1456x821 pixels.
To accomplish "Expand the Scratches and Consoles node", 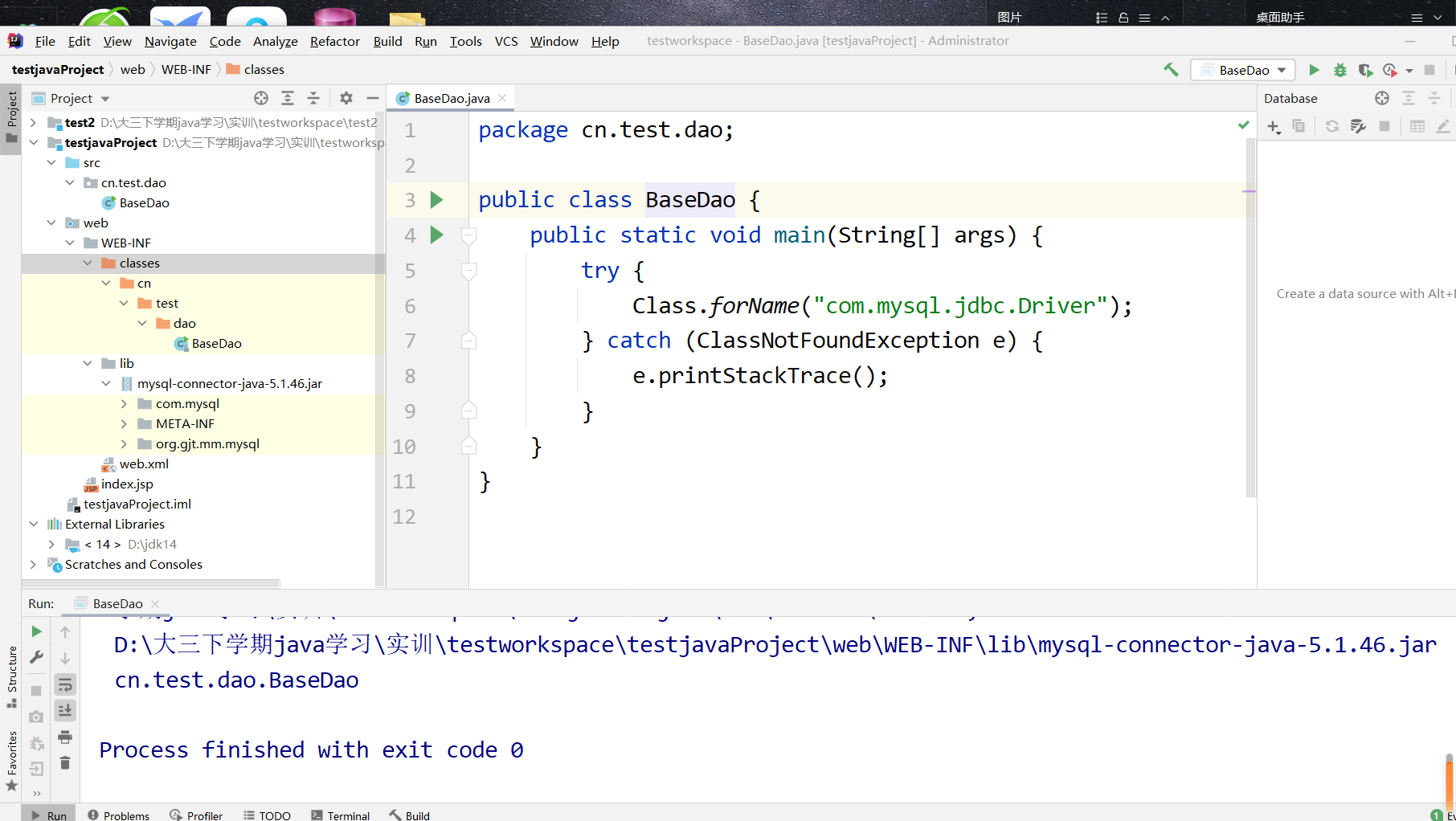I will pos(34,564).
